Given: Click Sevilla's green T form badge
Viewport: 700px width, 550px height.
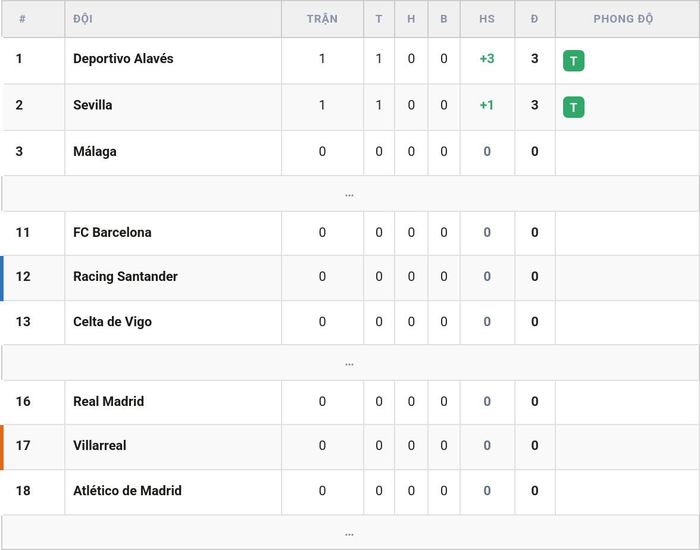Looking at the screenshot, I should [x=574, y=107].
